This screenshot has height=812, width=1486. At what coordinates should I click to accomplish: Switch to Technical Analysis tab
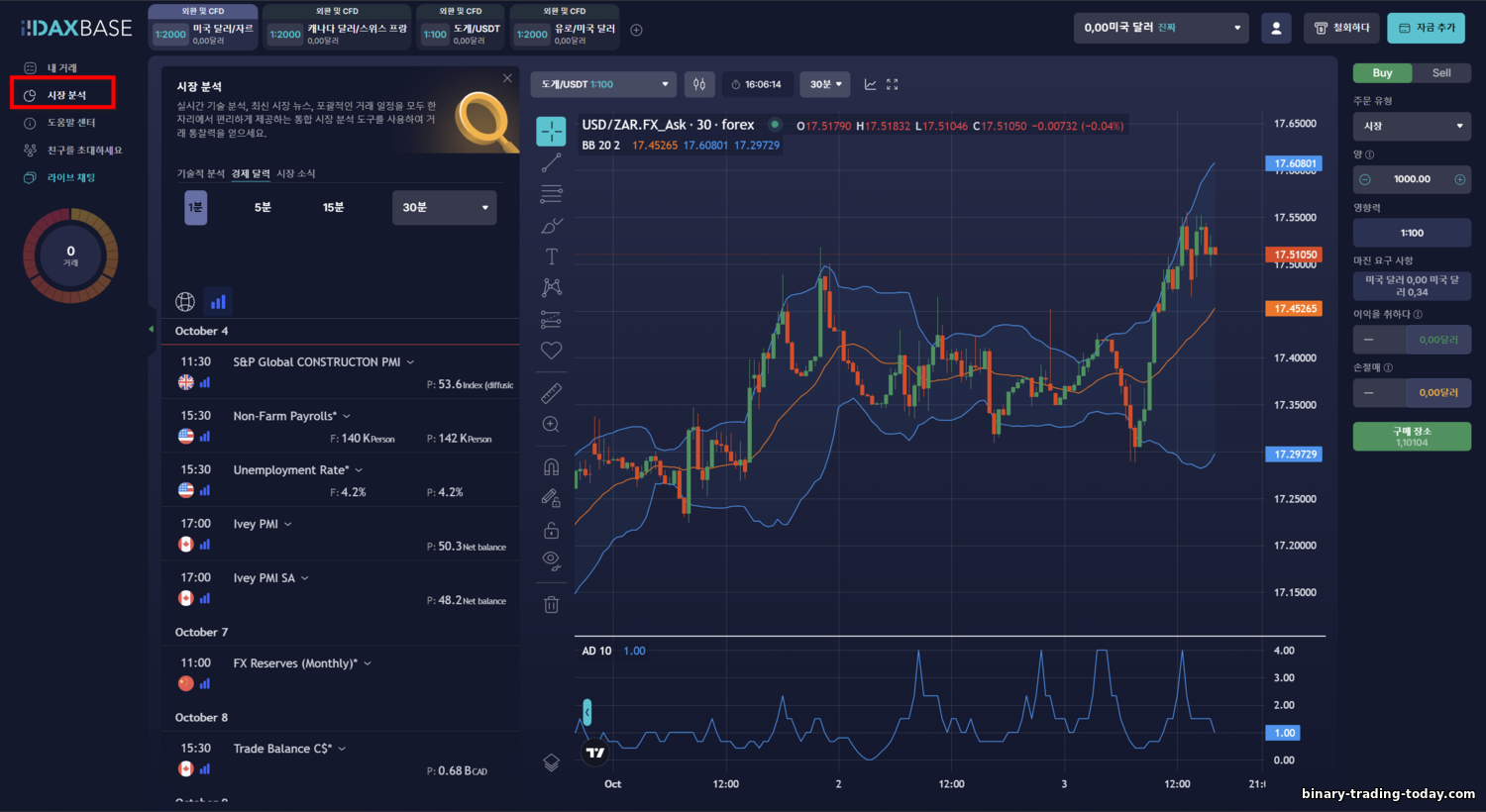click(200, 173)
